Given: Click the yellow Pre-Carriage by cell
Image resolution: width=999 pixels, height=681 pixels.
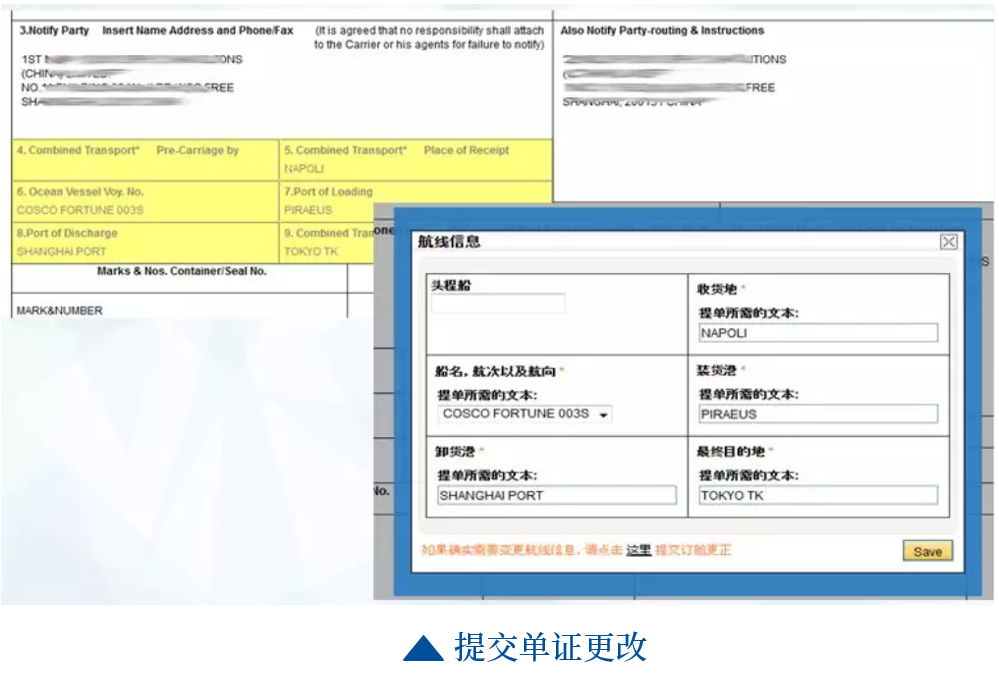Looking at the screenshot, I should (x=145, y=160).
